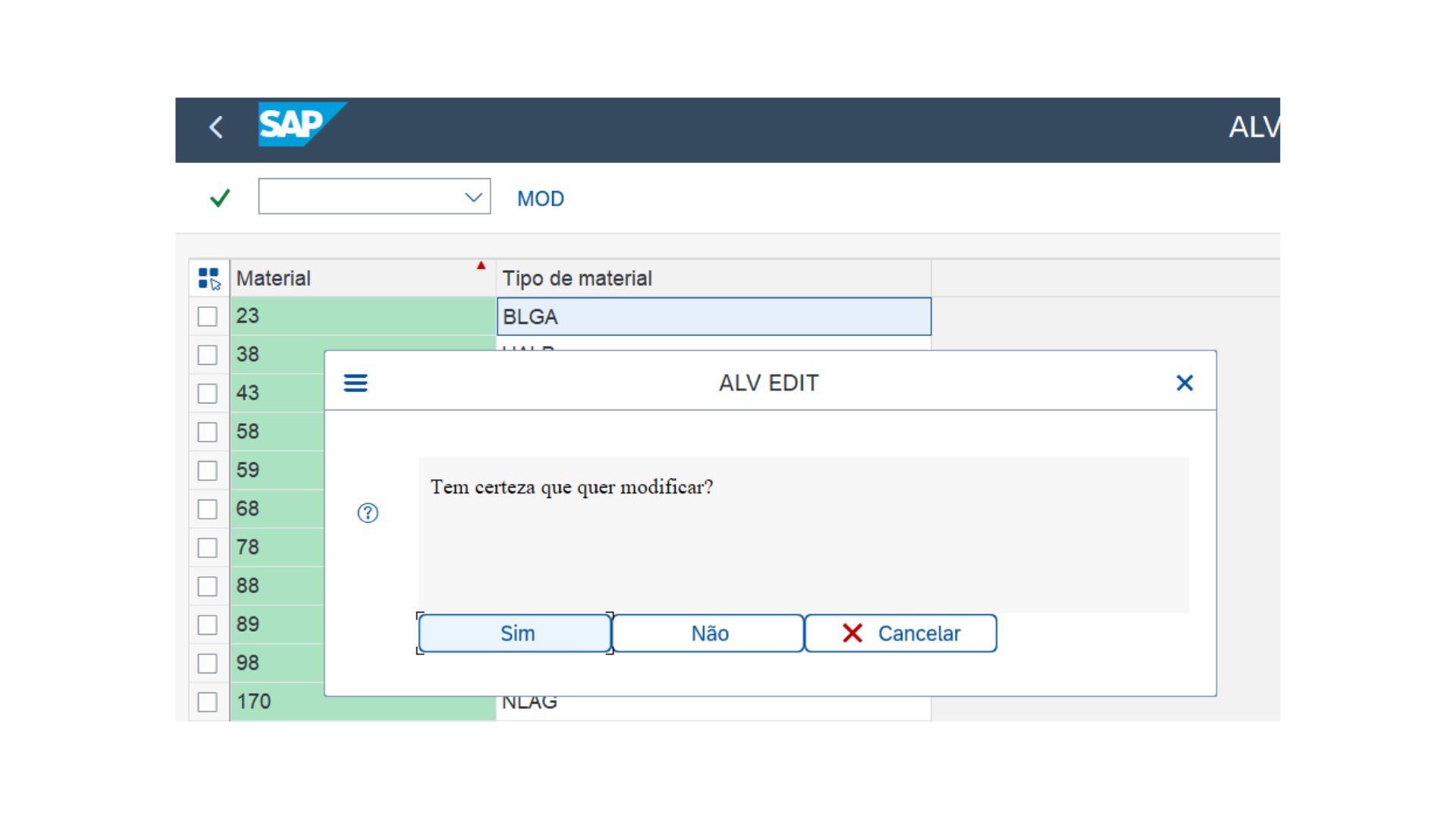This screenshot has height=819, width=1456.
Task: Tick the checkbox for row 89
Action: (207, 625)
